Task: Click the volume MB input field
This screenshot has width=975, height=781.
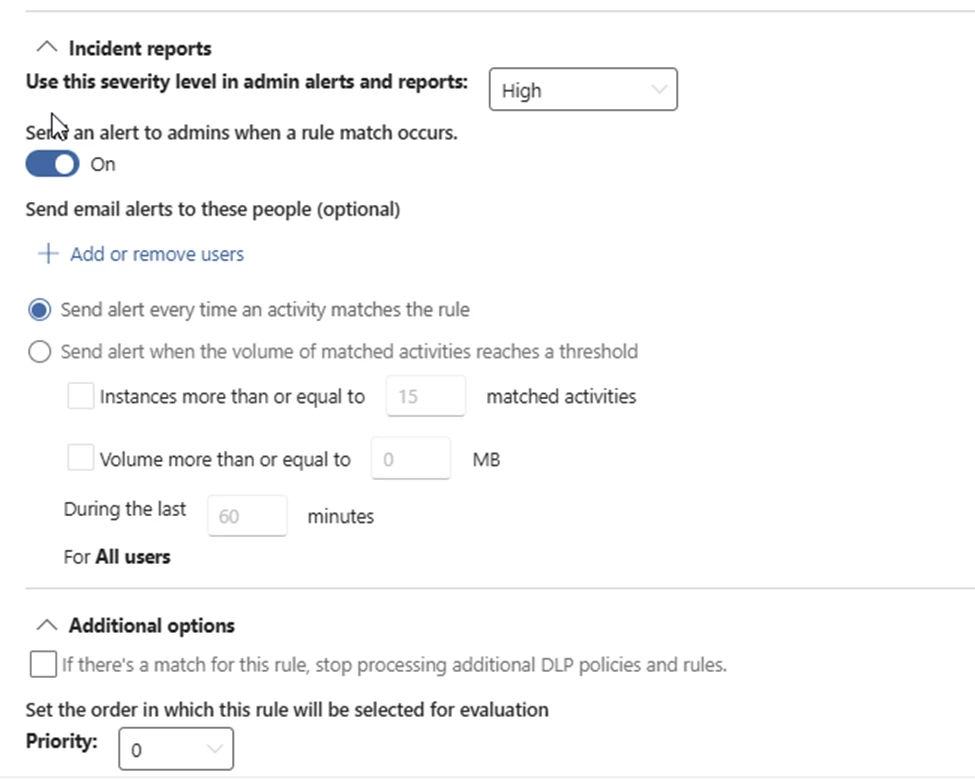Action: pyautogui.click(x=410, y=459)
